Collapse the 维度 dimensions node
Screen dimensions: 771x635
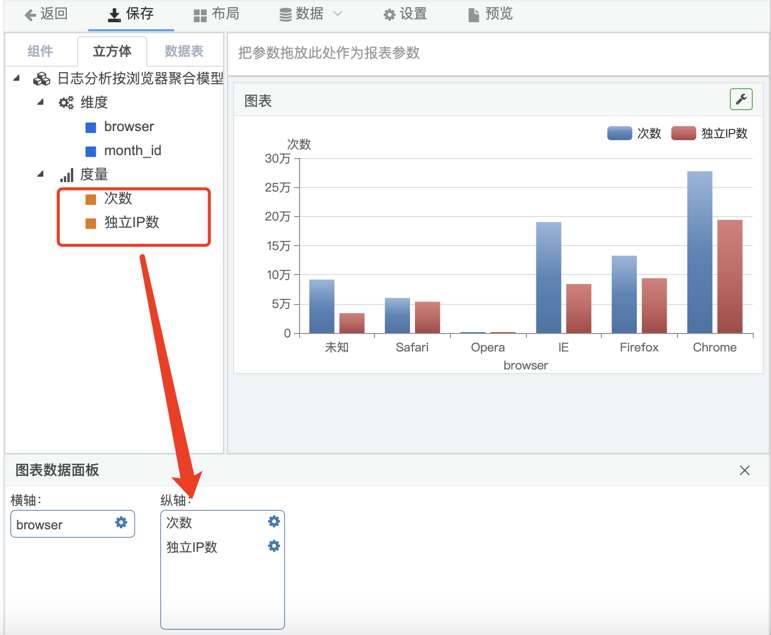pyautogui.click(x=41, y=102)
